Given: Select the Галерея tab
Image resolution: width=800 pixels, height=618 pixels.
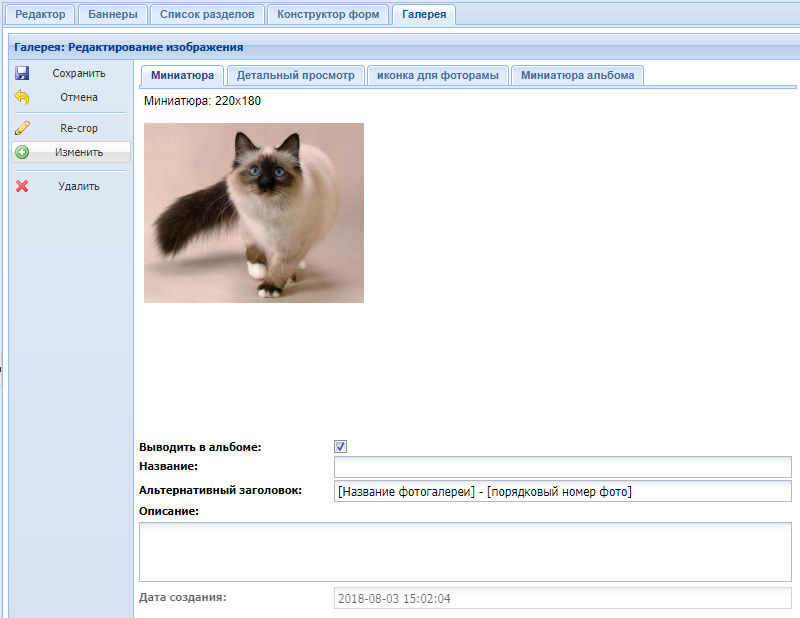Looking at the screenshot, I should [424, 14].
